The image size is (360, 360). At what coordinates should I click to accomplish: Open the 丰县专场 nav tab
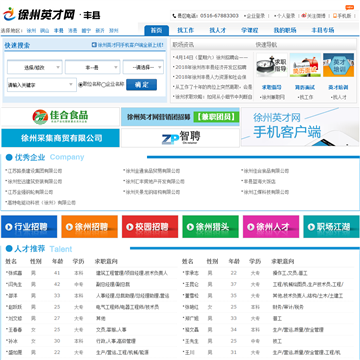coord(323,30)
